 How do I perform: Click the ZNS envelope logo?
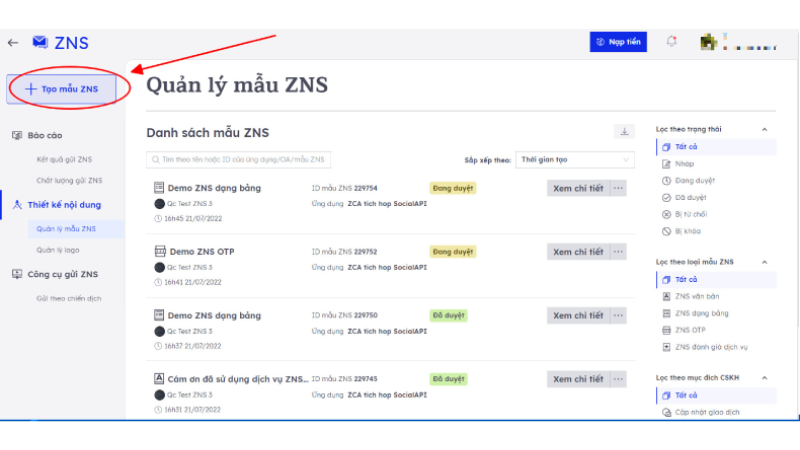pos(40,42)
